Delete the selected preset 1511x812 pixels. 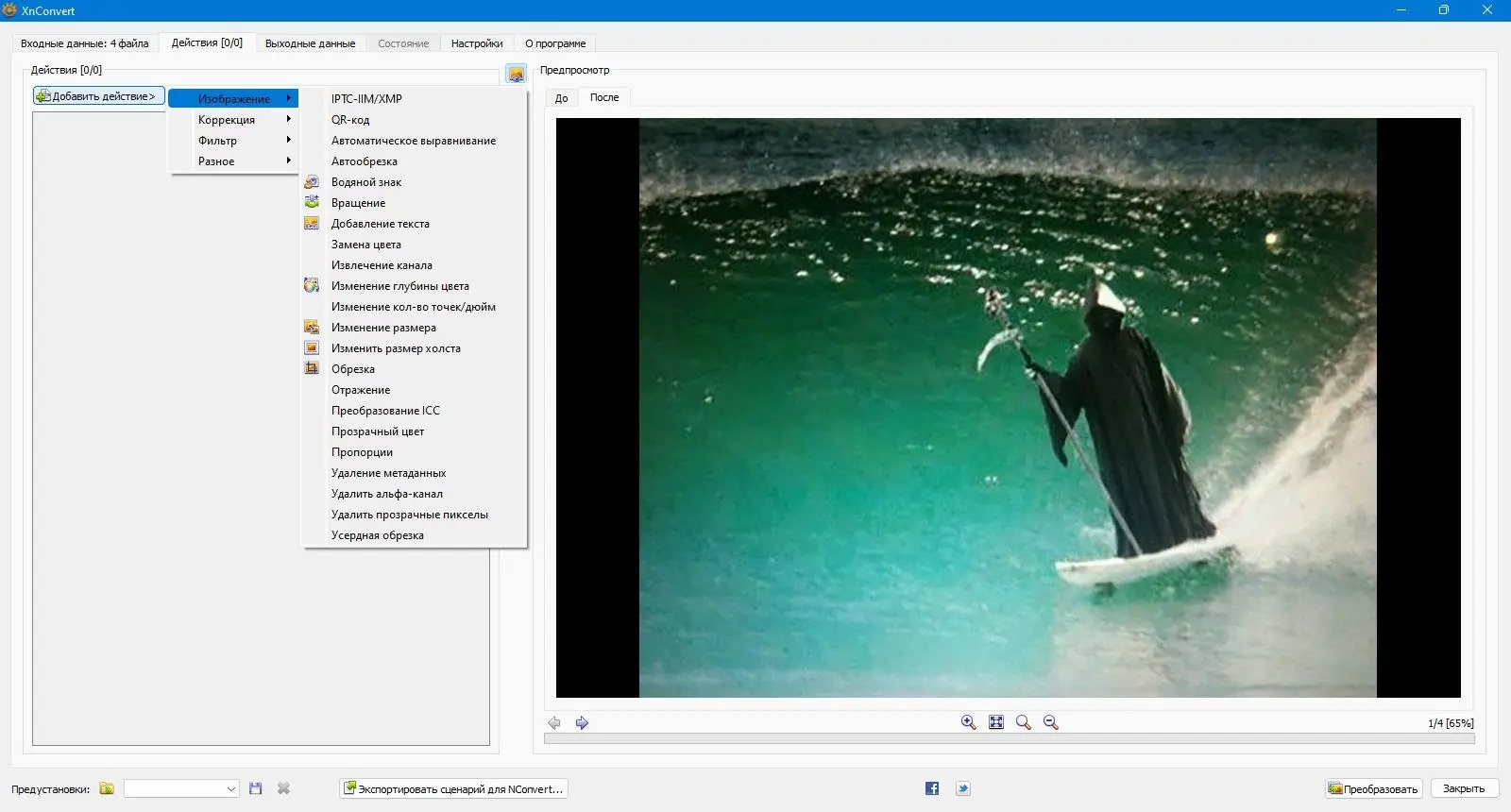(x=283, y=788)
